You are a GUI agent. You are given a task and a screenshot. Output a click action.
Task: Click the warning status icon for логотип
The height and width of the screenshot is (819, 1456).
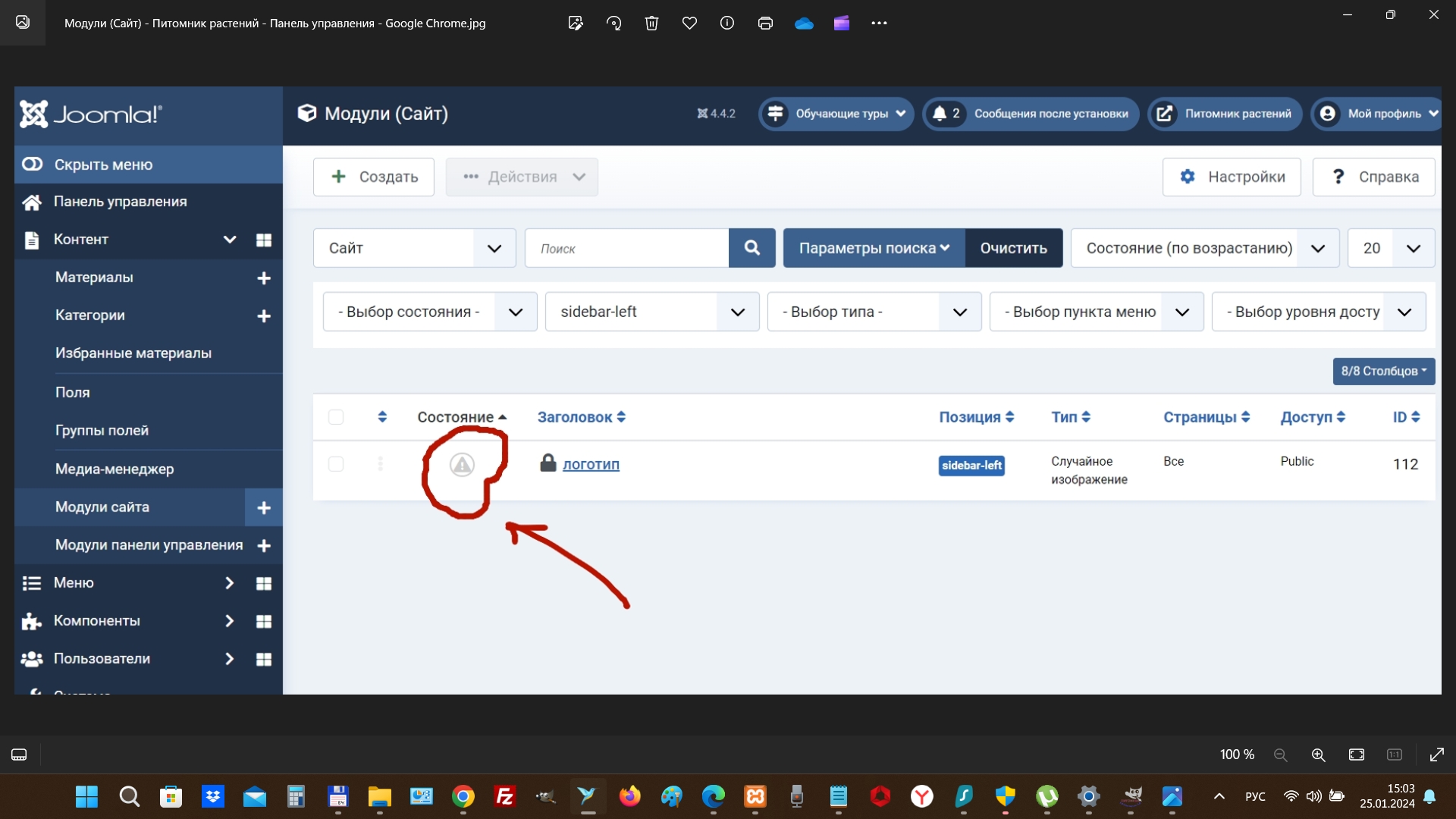click(x=462, y=465)
